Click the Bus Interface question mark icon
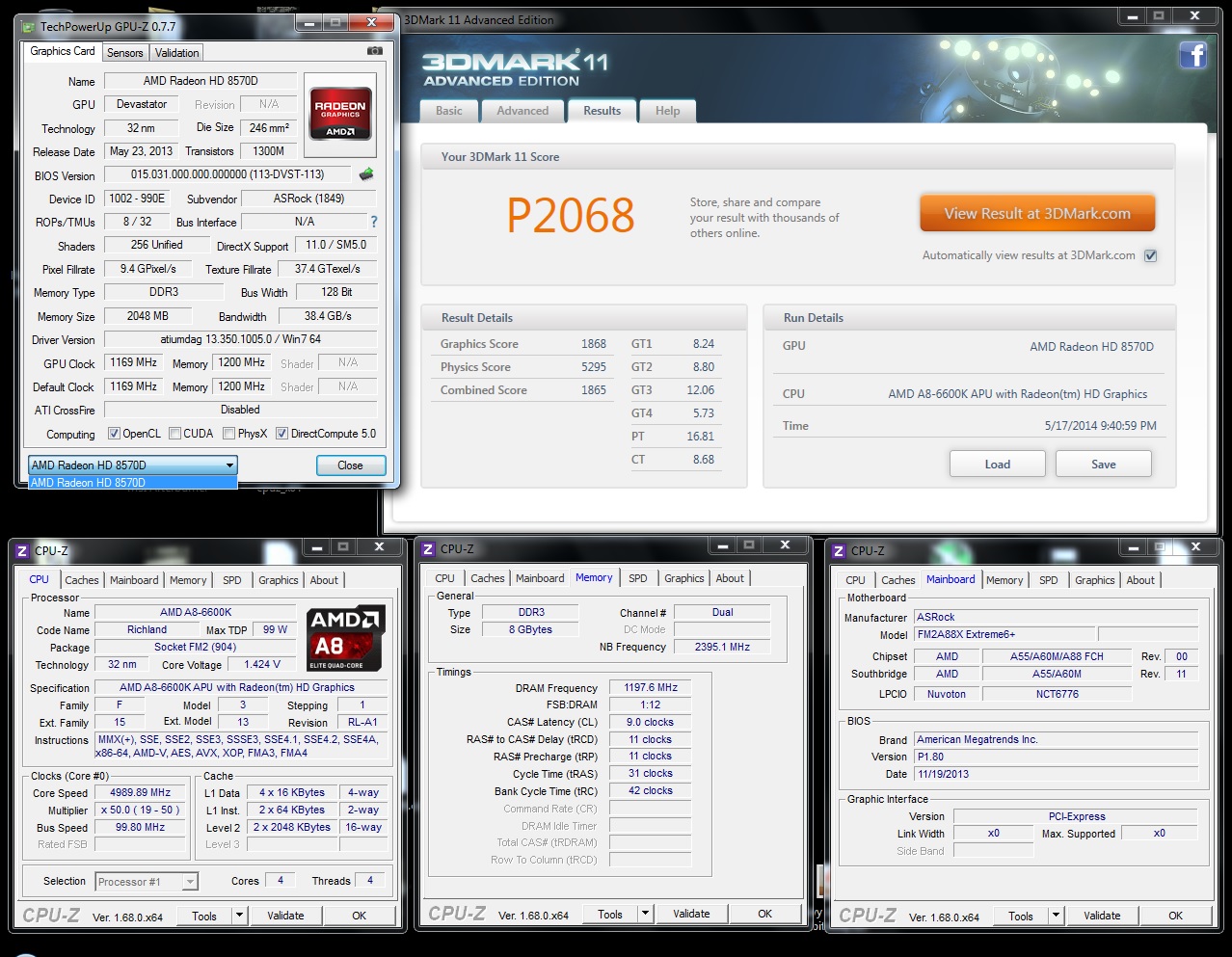 pos(374,222)
